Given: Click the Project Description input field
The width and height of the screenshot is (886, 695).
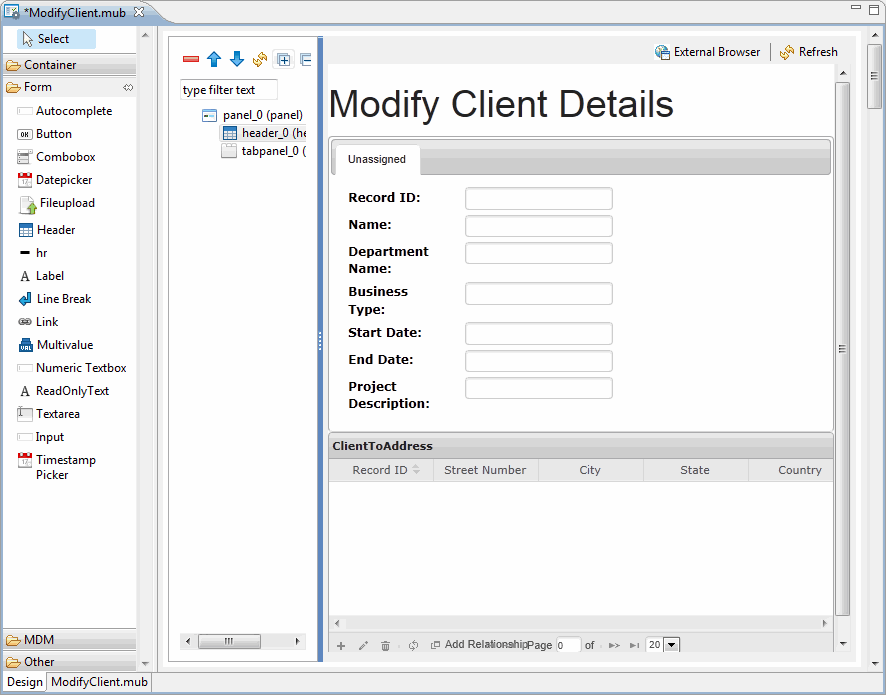Looking at the screenshot, I should point(538,388).
